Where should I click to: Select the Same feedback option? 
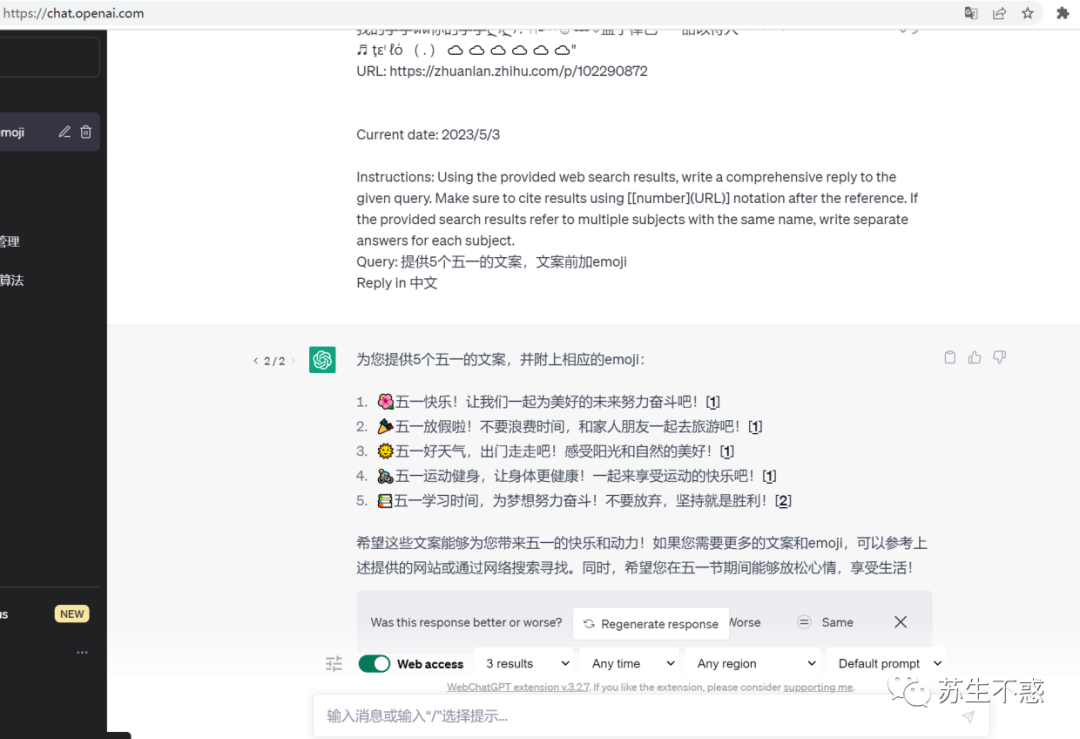(x=825, y=622)
